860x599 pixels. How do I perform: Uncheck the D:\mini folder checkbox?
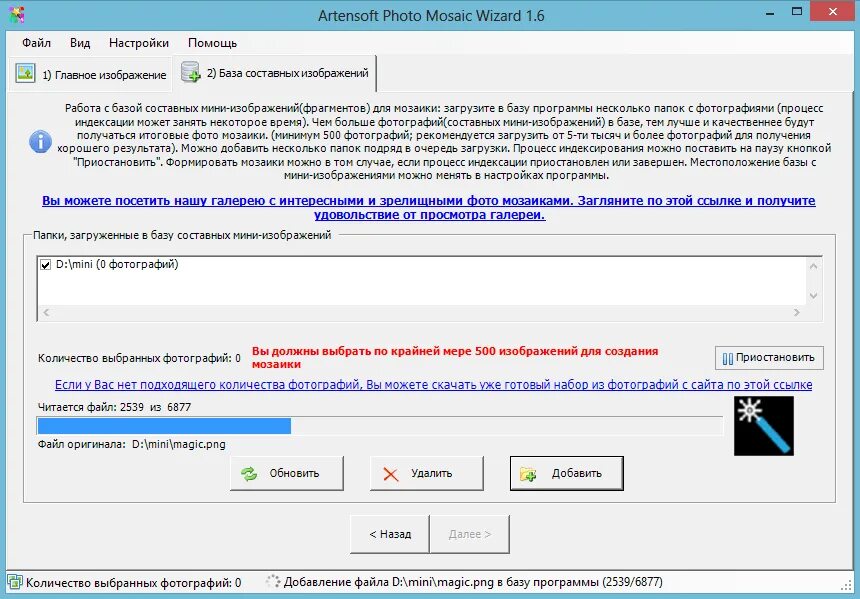pos(46,265)
